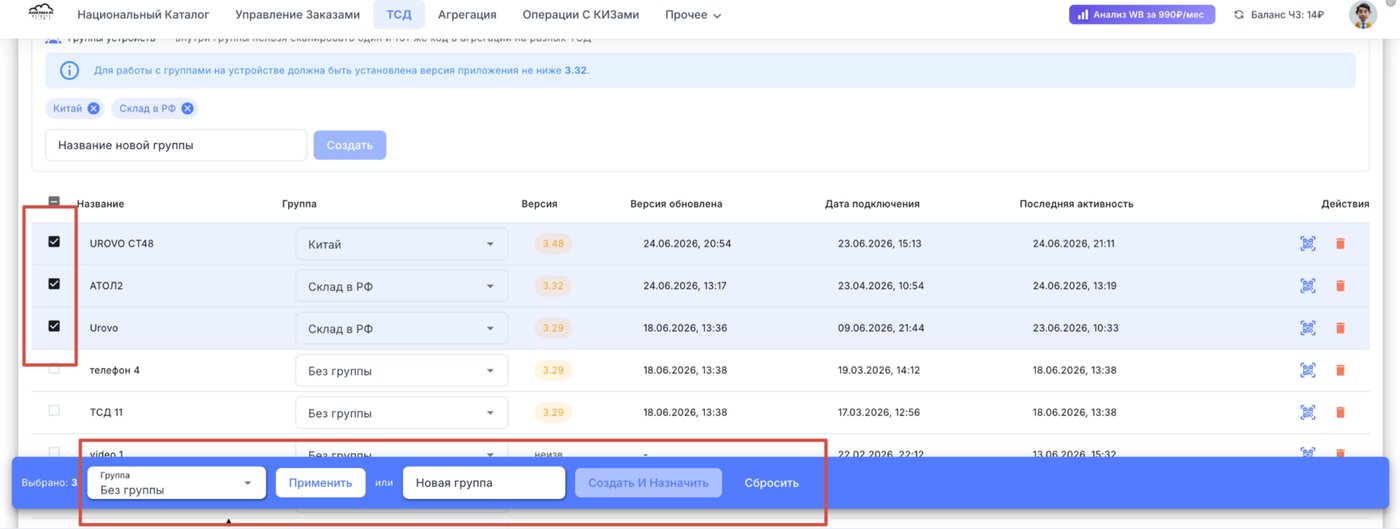Image resolution: width=1400 pixels, height=529 pixels.
Task: Switch to the Агрегация tab
Action: pyautogui.click(x=467, y=15)
